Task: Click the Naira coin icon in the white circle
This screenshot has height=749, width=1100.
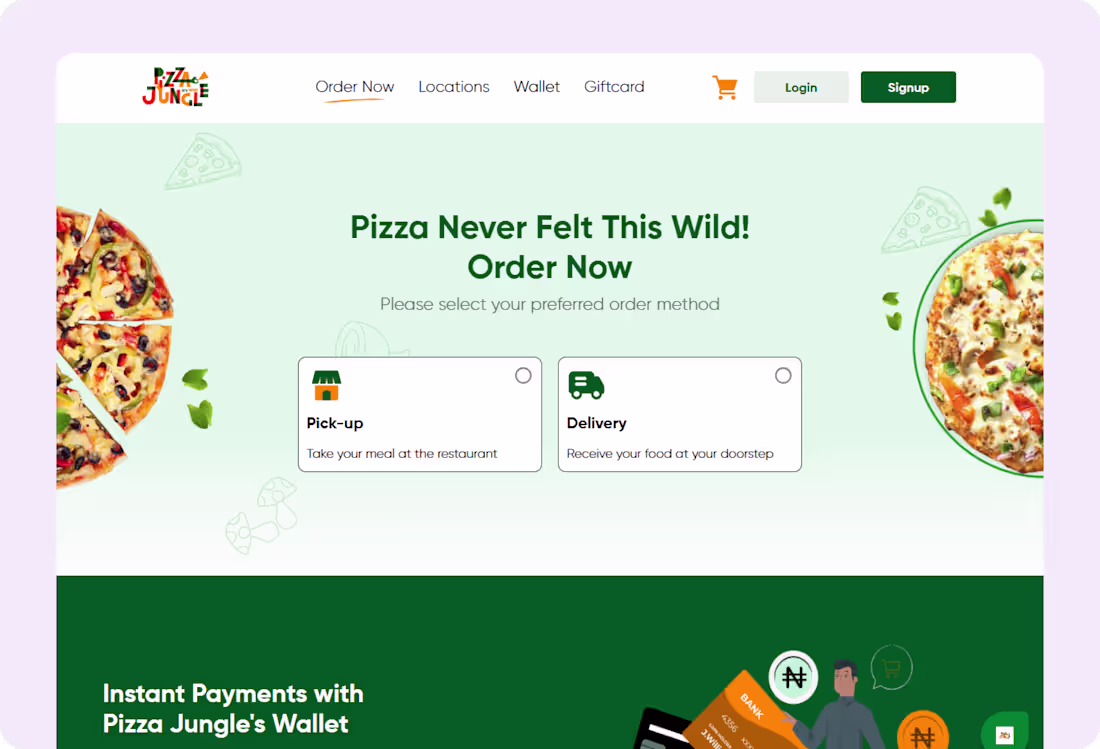Action: pos(793,677)
